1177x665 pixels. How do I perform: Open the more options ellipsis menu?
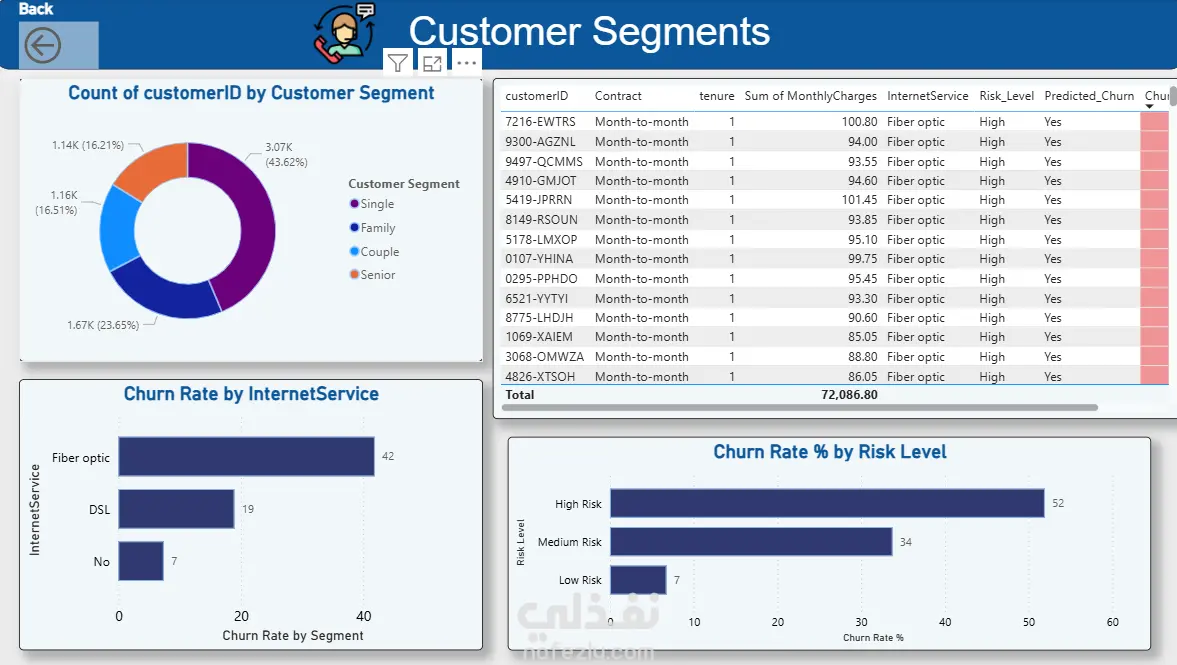pos(467,63)
